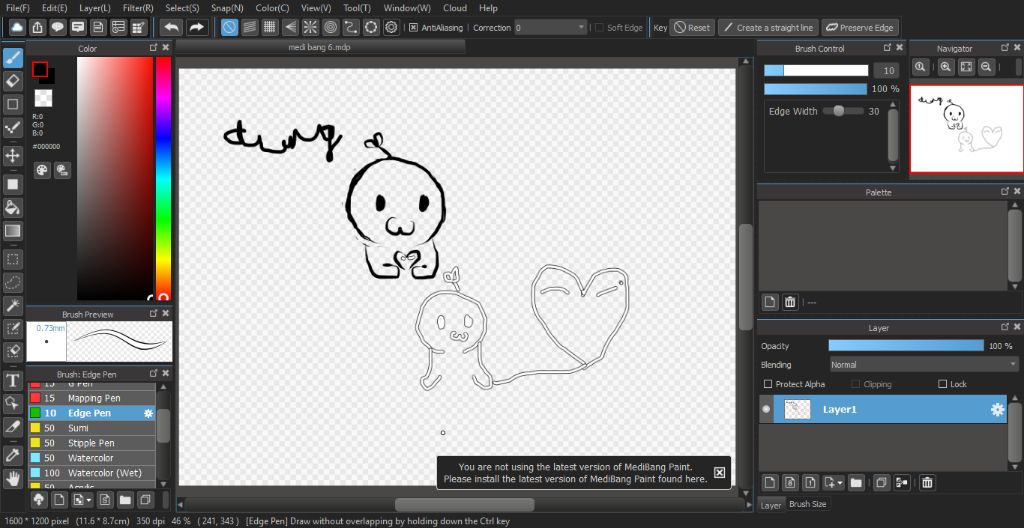The width and height of the screenshot is (1024, 528).
Task: Enable concentric circle snap
Action: pyautogui.click(x=330, y=27)
